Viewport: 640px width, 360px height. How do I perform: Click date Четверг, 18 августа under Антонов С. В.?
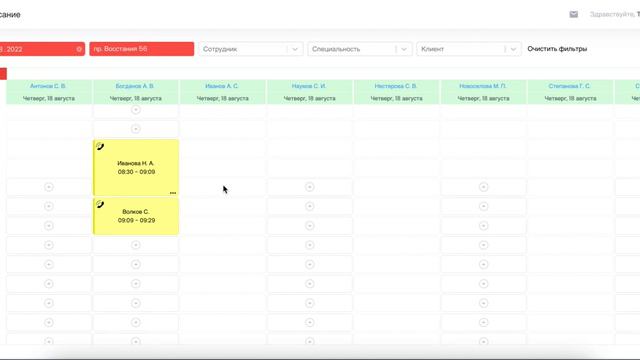pyautogui.click(x=49, y=98)
